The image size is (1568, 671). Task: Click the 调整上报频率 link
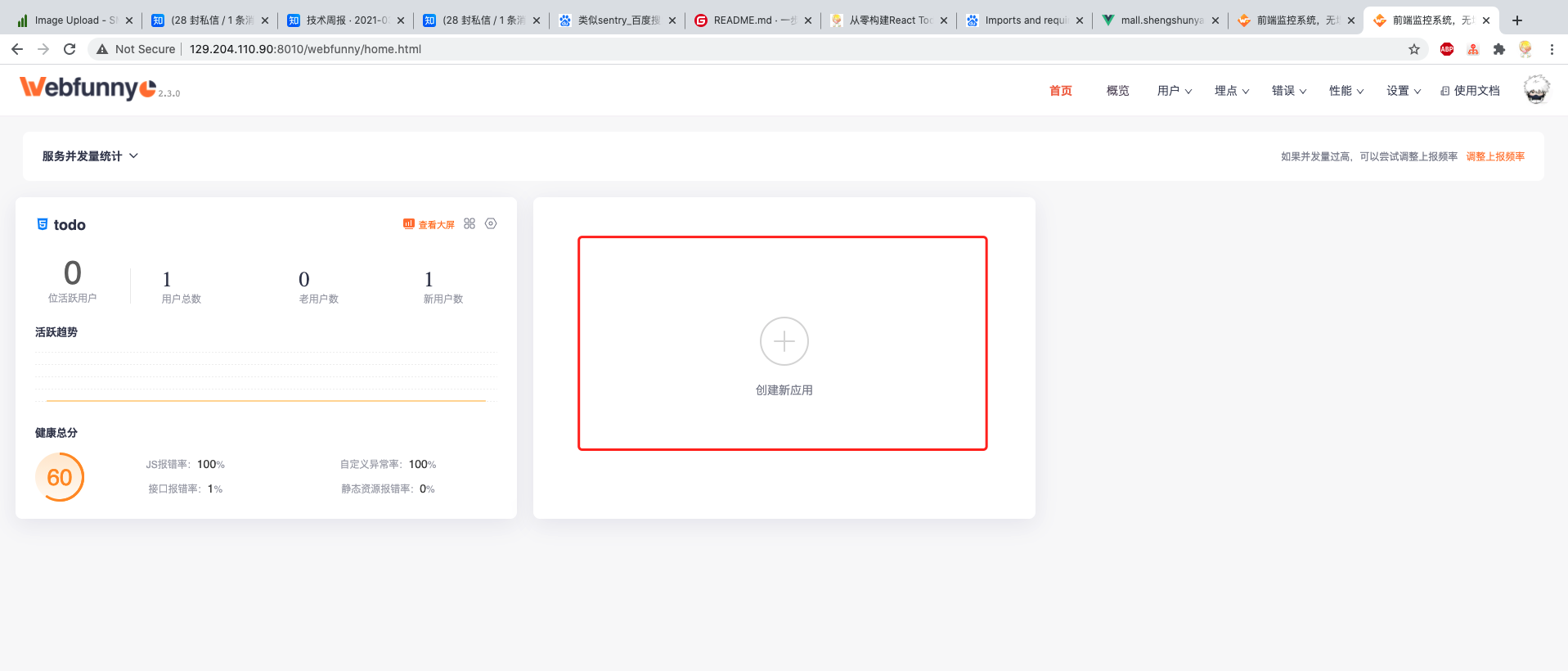tap(1495, 156)
